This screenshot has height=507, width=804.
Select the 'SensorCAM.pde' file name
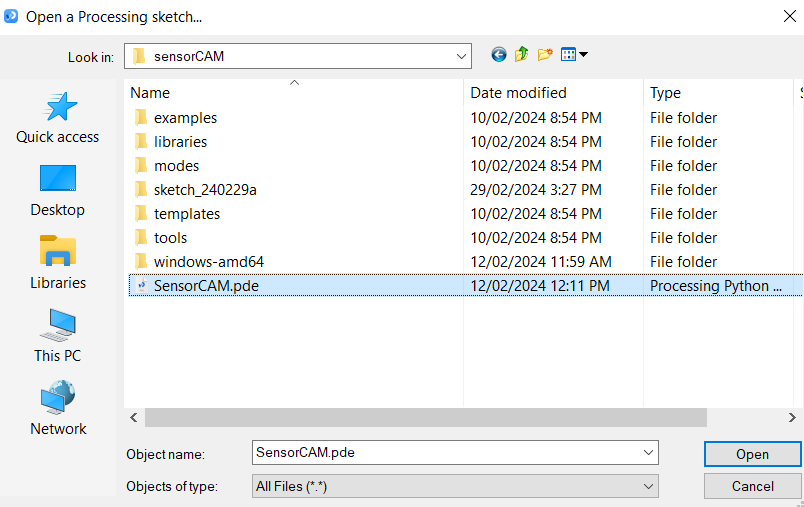(206, 286)
